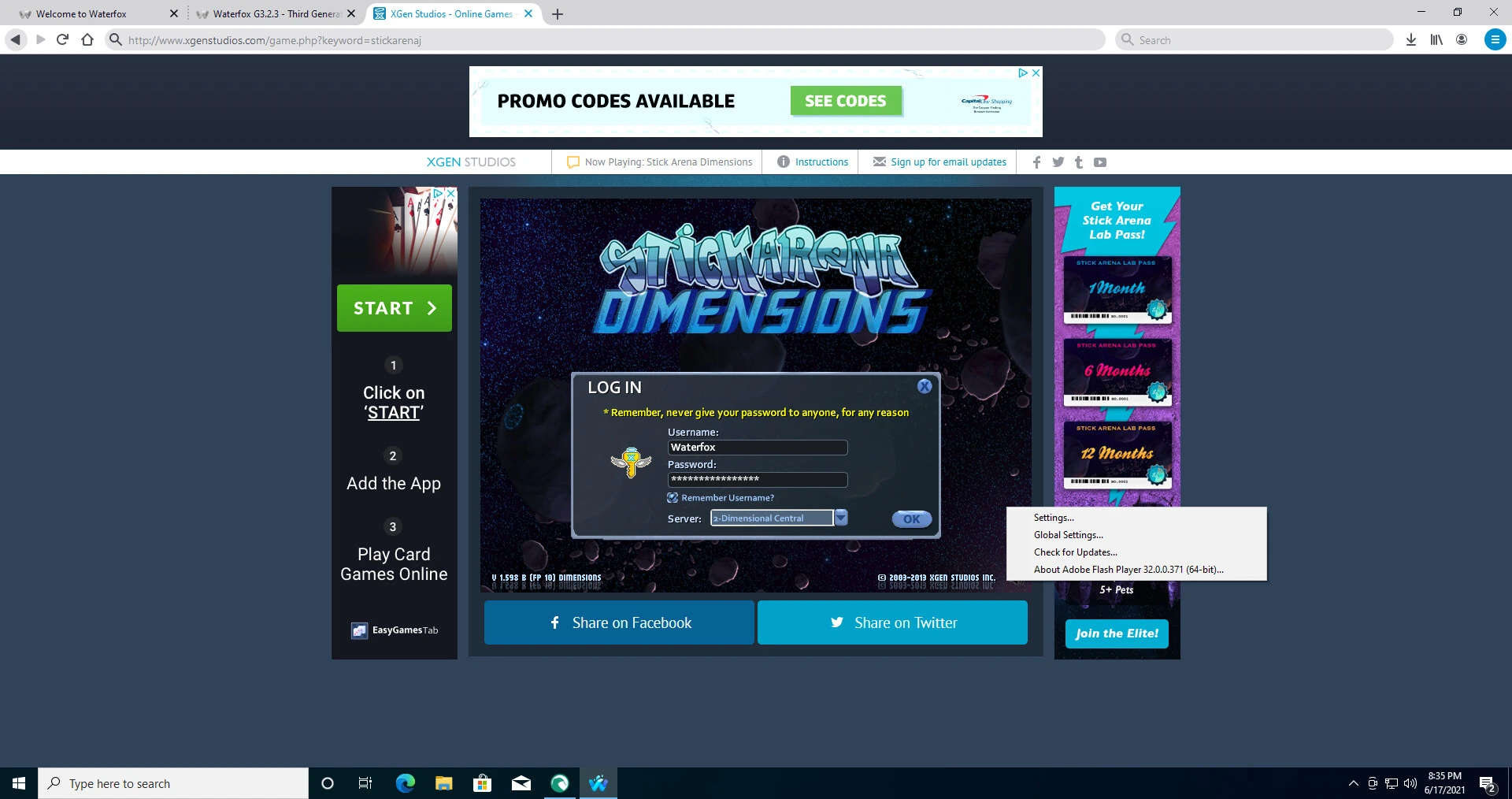Switch to the Welcome to Waterfox tab
Screen dimensions: 1512x799
coord(94,13)
